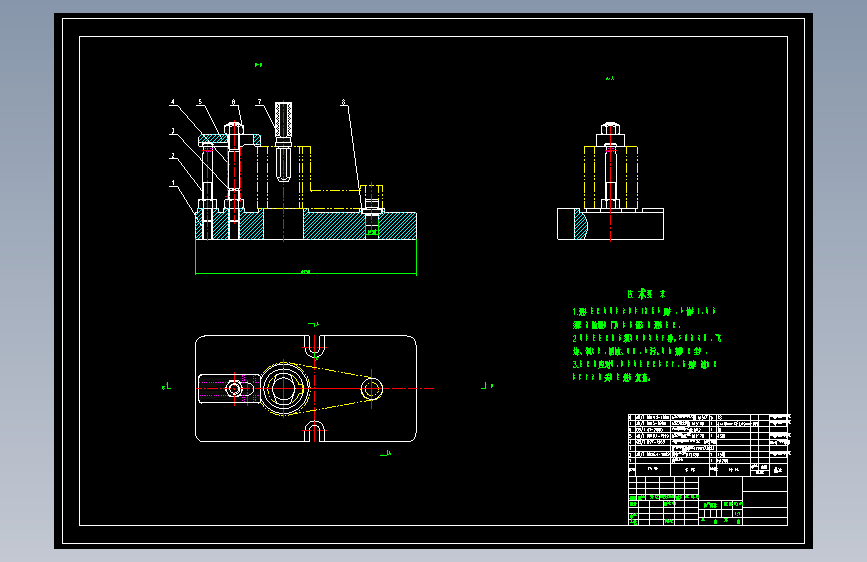Click the top U-shaped slot in plan view
867x562 pixels.
[x=315, y=346]
